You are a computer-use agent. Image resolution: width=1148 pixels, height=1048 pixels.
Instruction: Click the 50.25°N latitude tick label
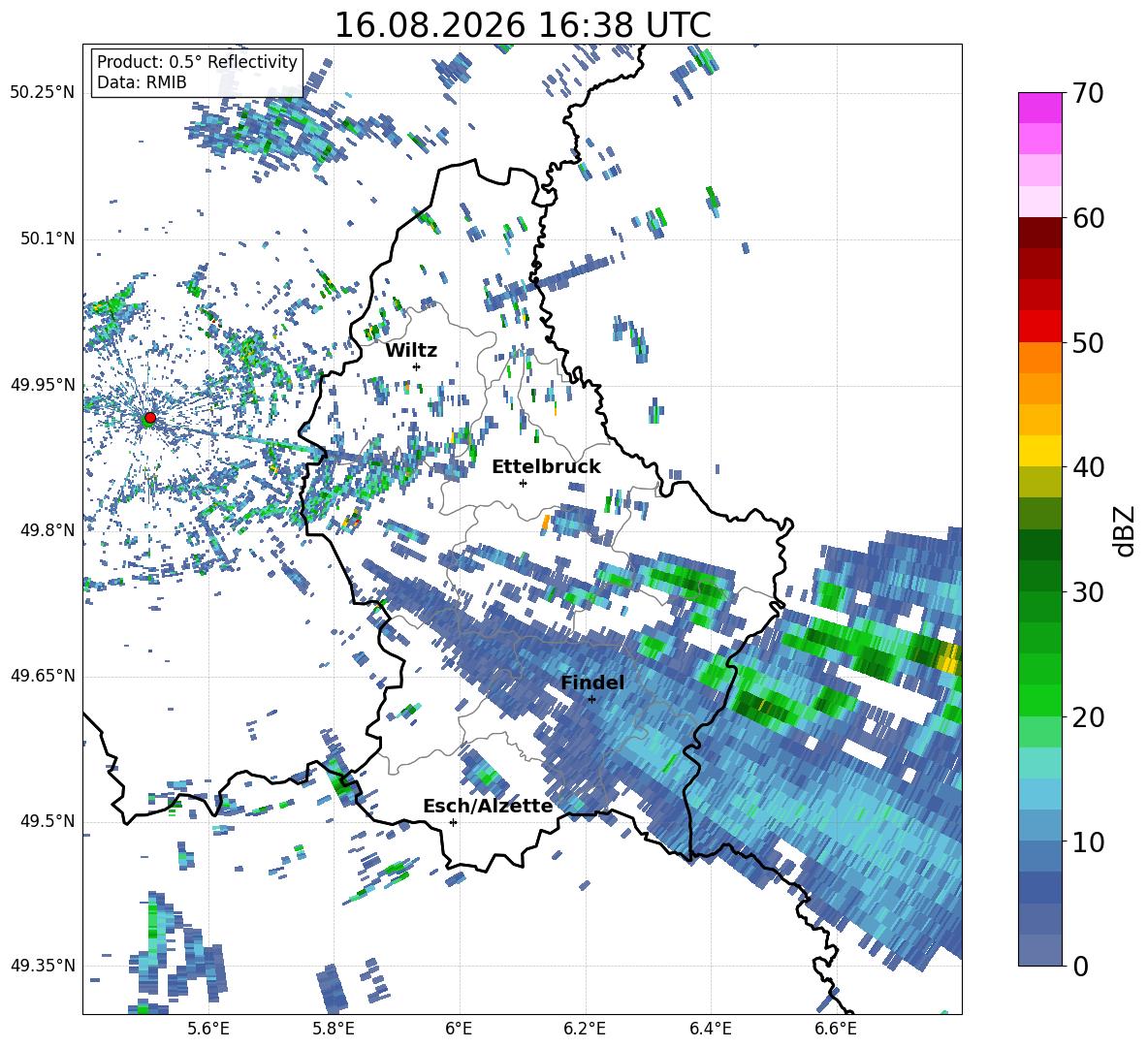pos(43,93)
